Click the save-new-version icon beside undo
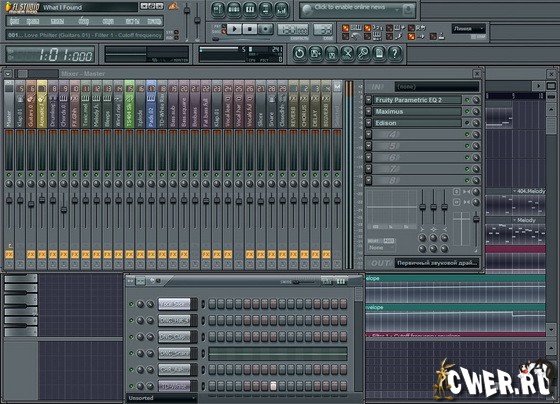The image size is (560, 404). (x=315, y=54)
